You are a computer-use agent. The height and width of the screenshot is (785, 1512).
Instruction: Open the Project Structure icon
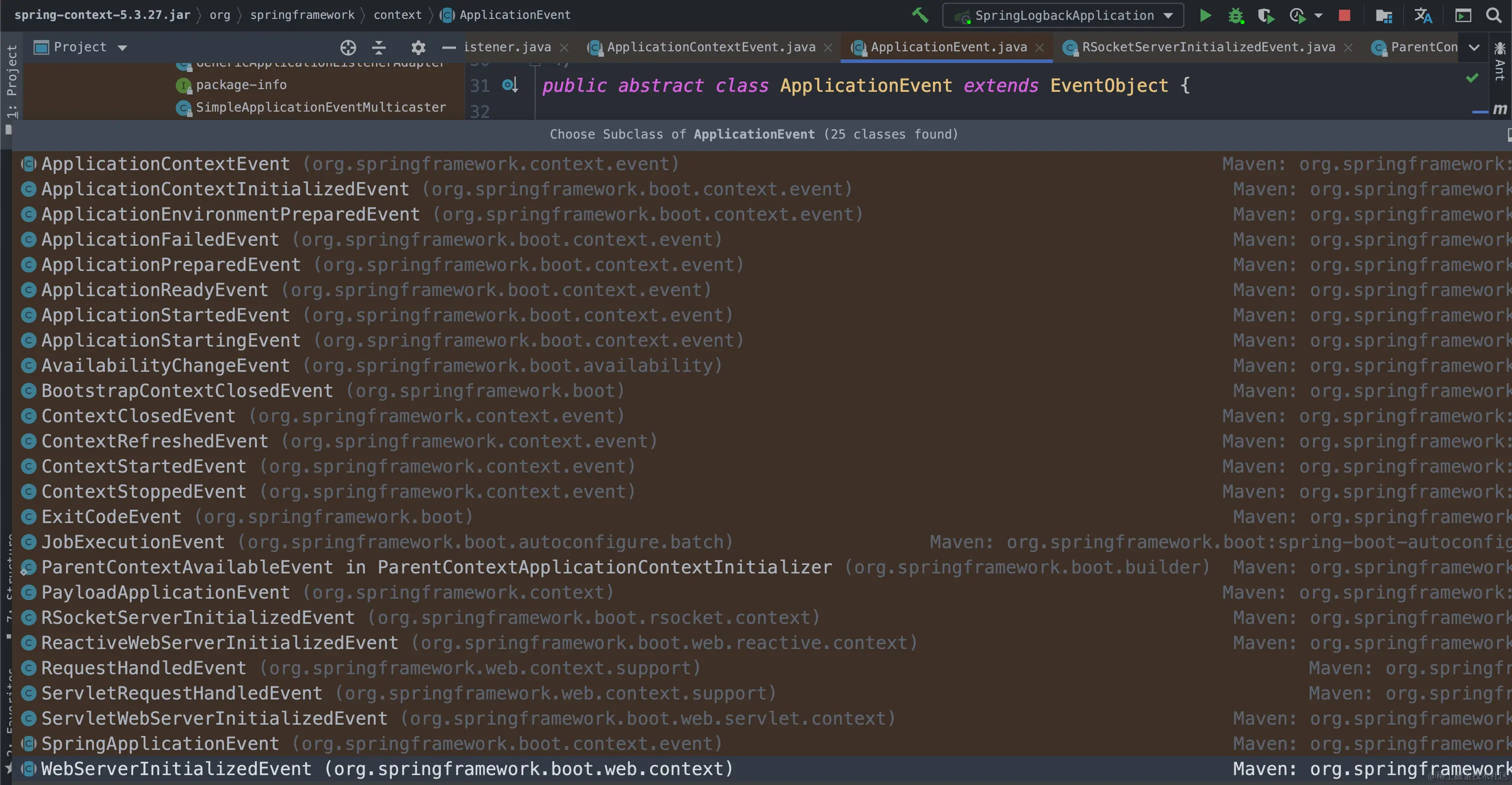point(1384,15)
